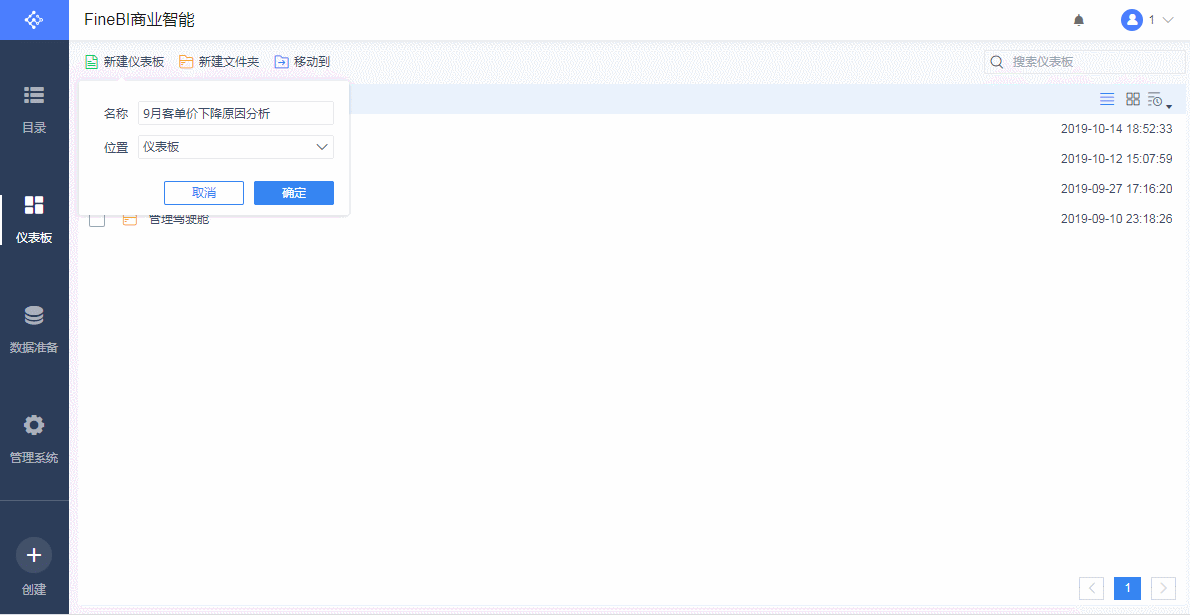Expand the user account menu chevron
This screenshot has width=1190, height=615.
click(1168, 20)
